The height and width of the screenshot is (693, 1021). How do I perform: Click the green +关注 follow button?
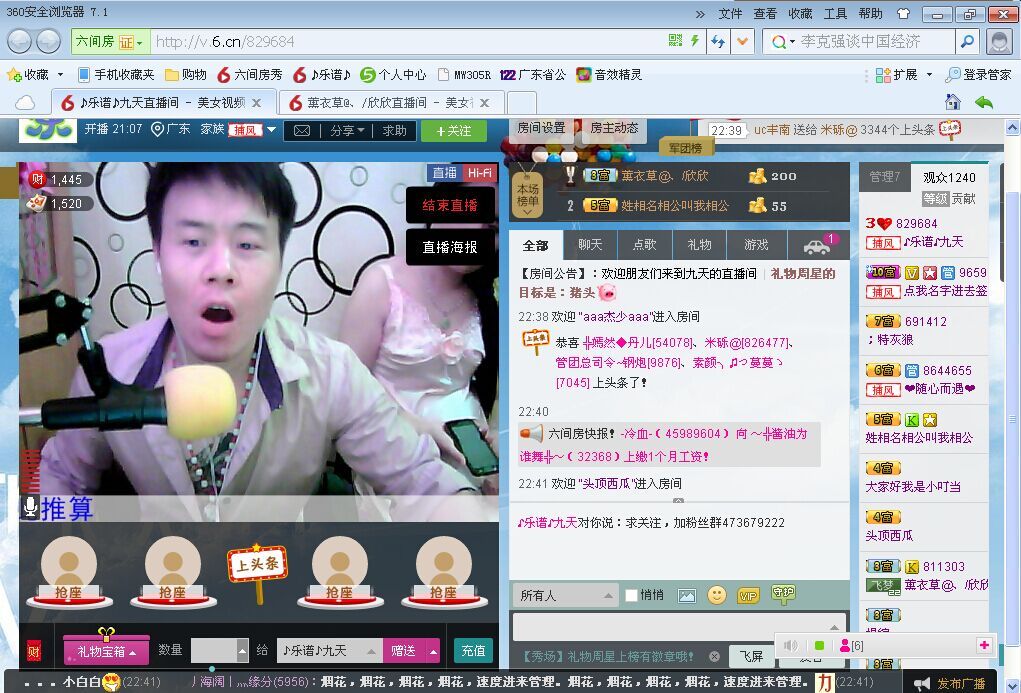coord(453,131)
